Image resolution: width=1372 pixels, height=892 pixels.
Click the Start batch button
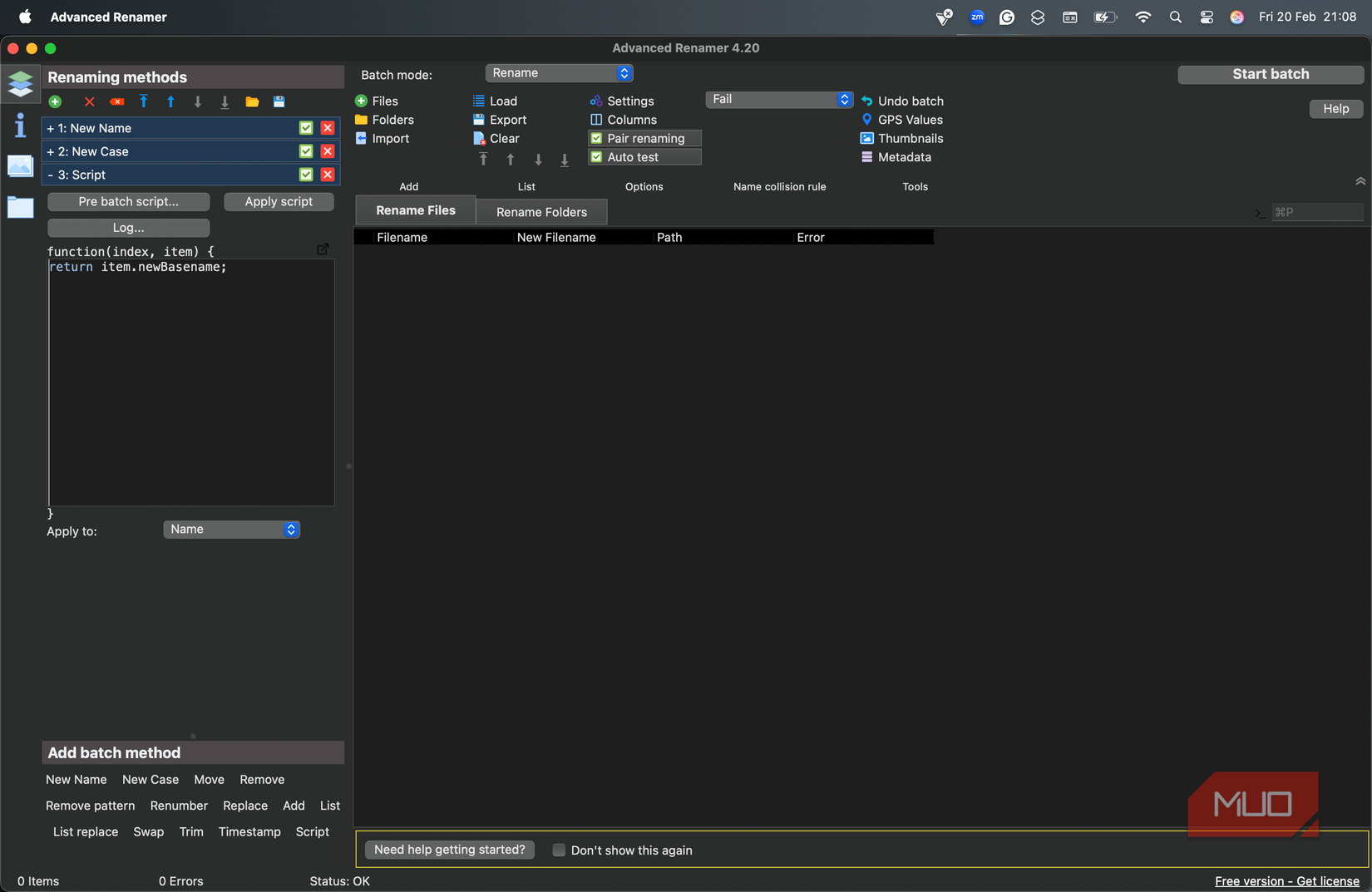[1270, 74]
